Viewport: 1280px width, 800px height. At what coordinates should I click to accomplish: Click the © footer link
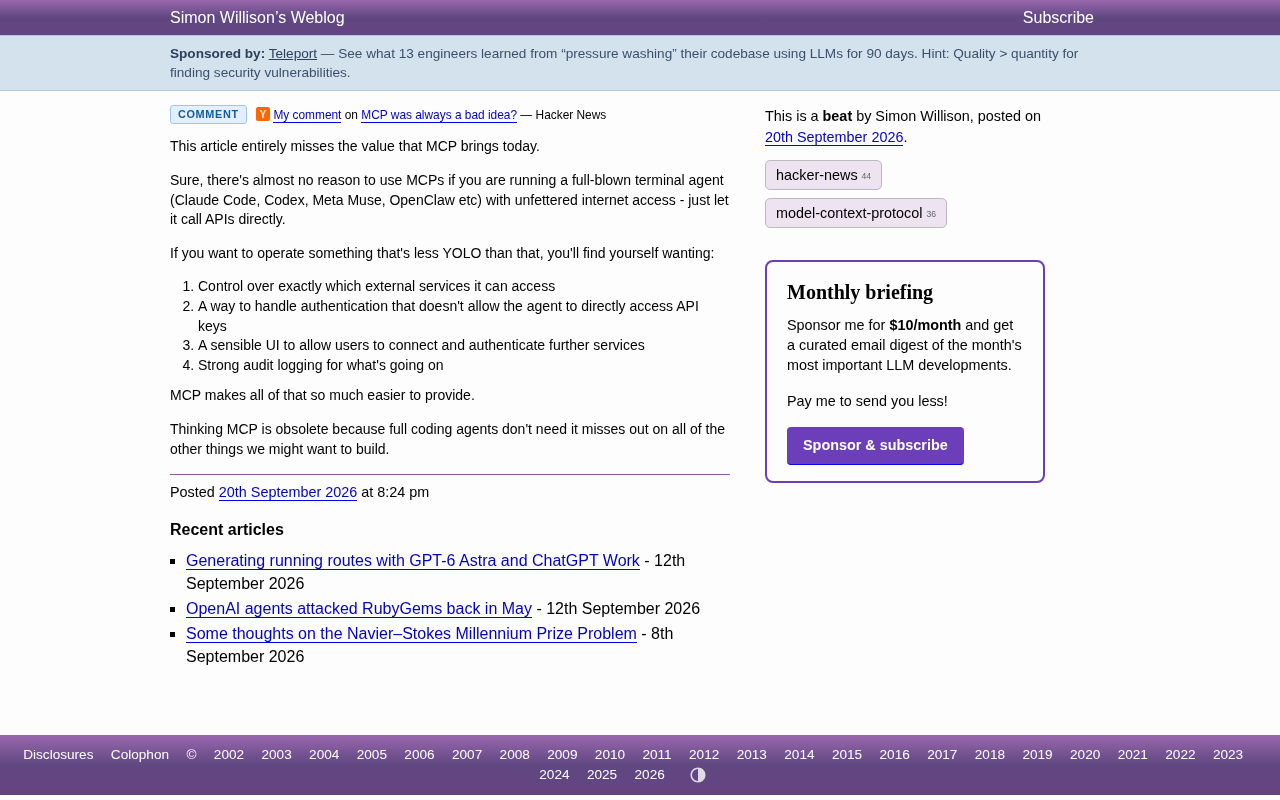pos(191,755)
